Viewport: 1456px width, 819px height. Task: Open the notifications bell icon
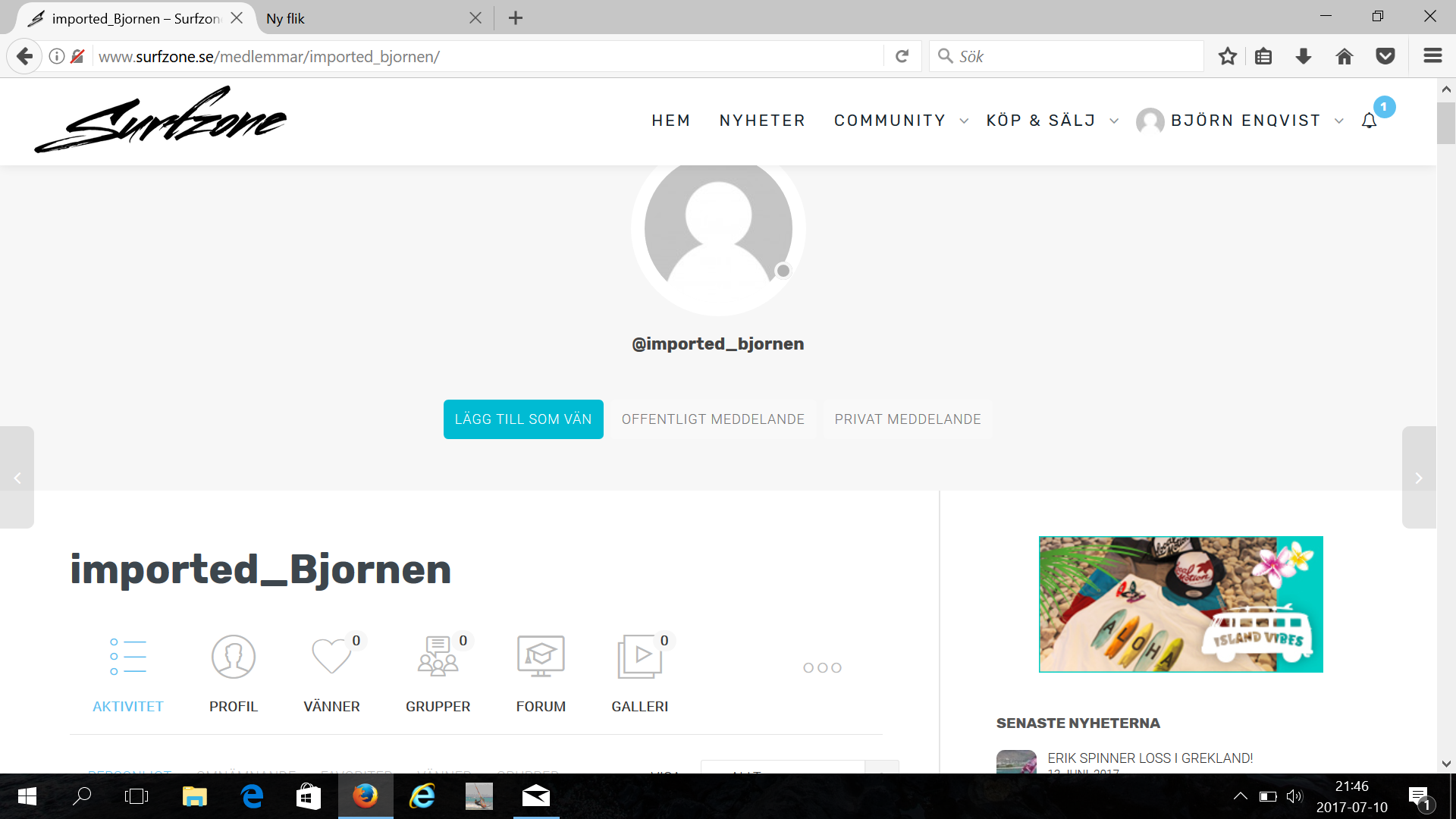point(1369,121)
